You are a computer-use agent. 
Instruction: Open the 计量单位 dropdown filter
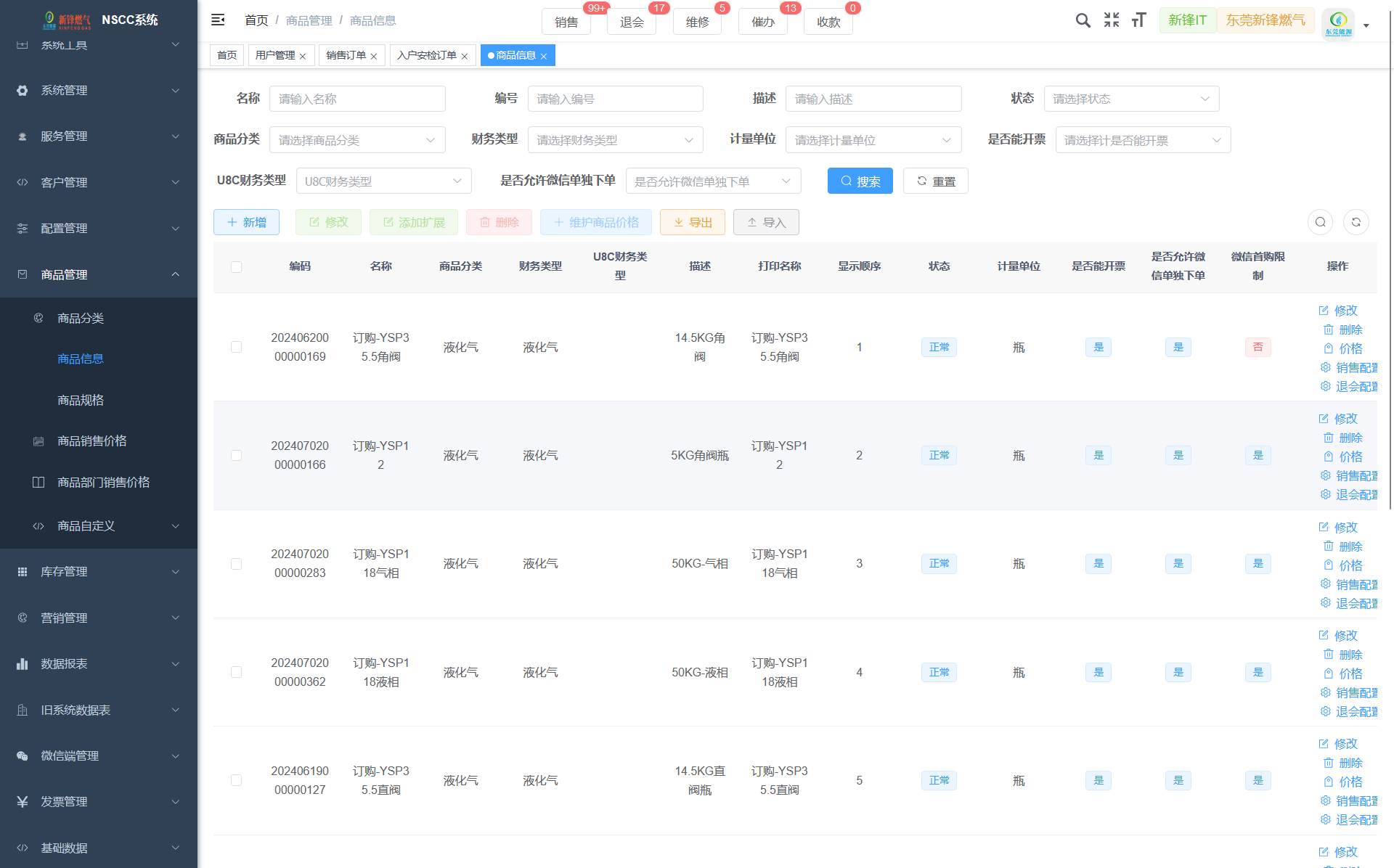coord(873,140)
